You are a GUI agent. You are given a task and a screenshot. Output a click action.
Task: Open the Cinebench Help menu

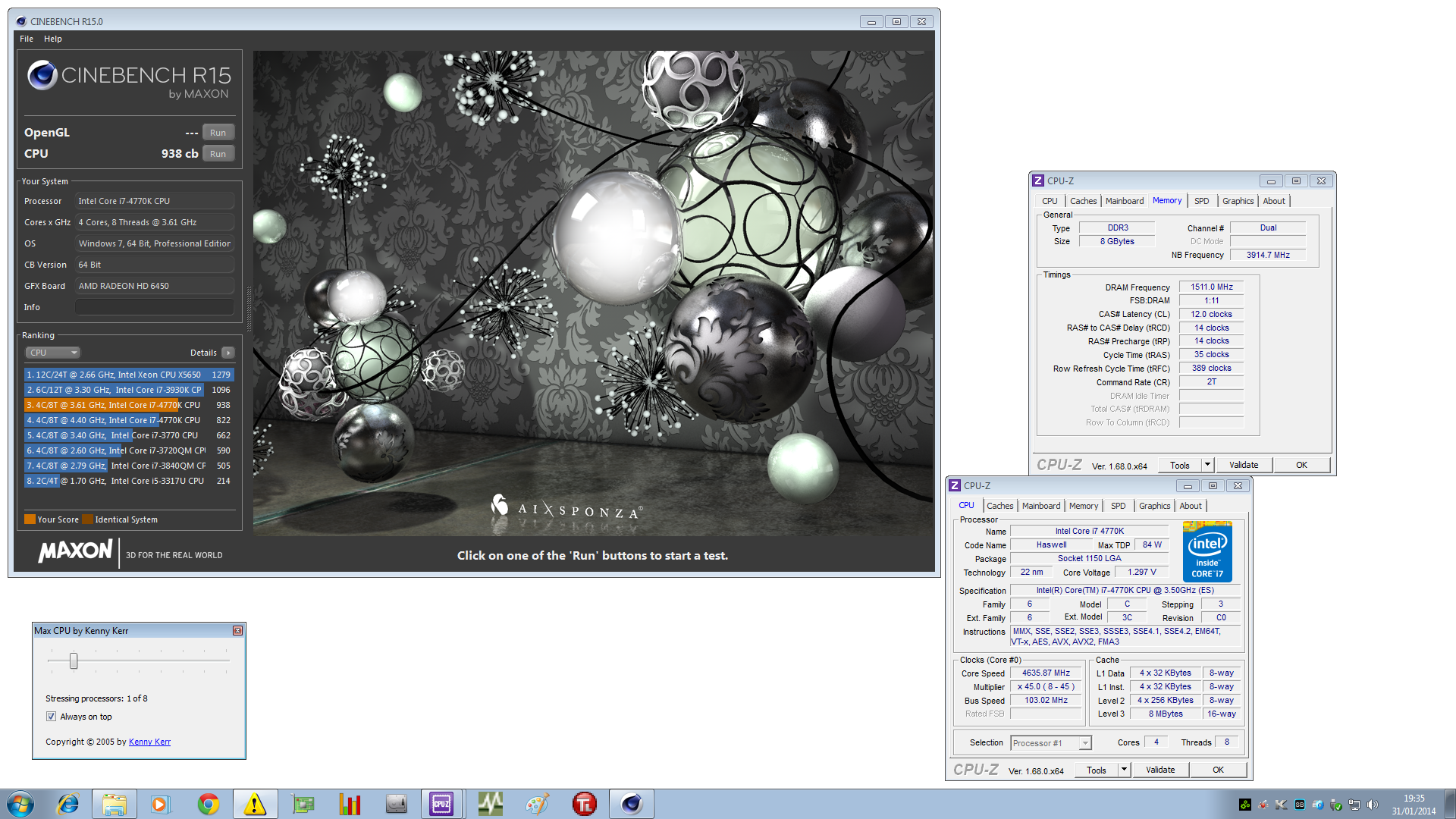[x=53, y=39]
